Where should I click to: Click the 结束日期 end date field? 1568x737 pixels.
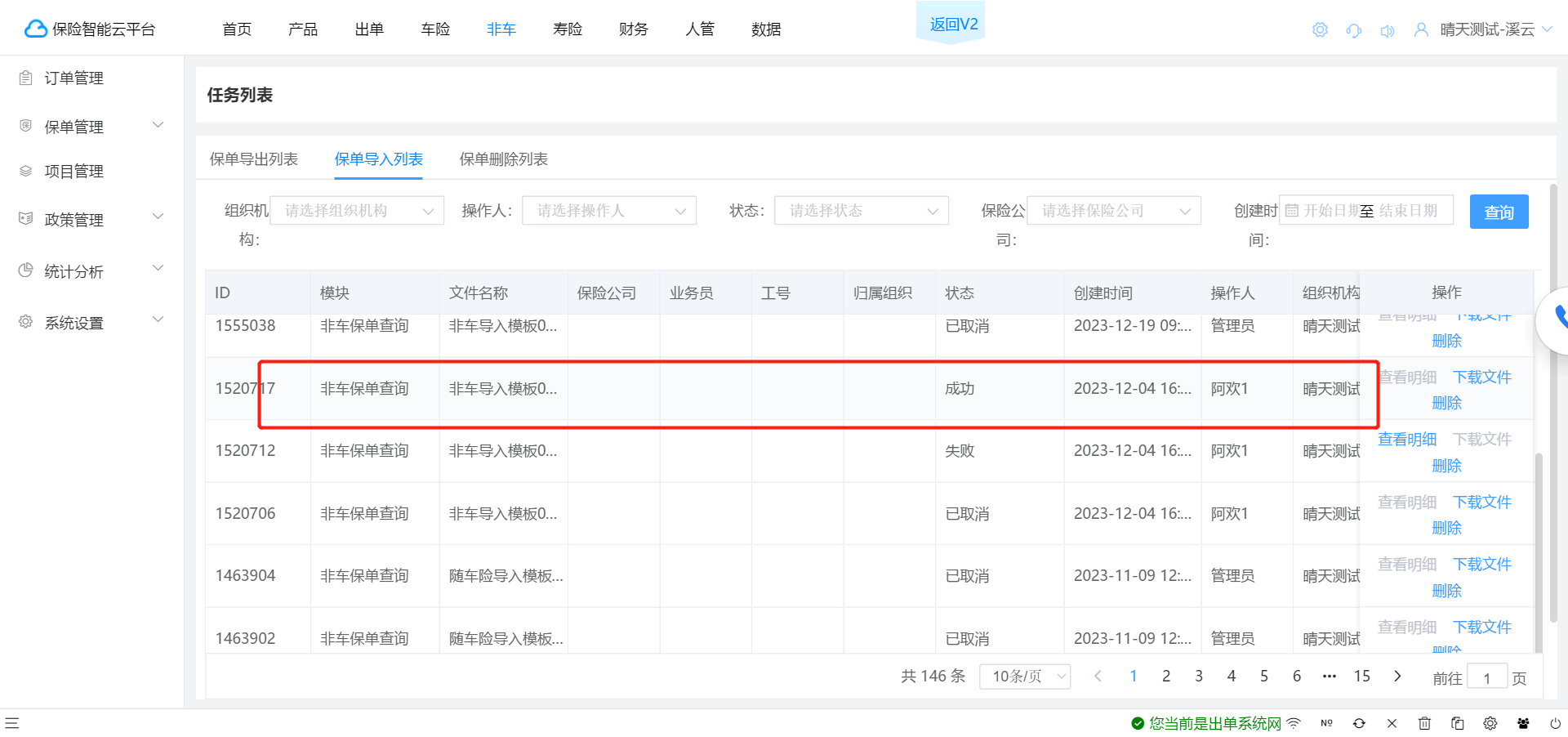coord(1408,211)
